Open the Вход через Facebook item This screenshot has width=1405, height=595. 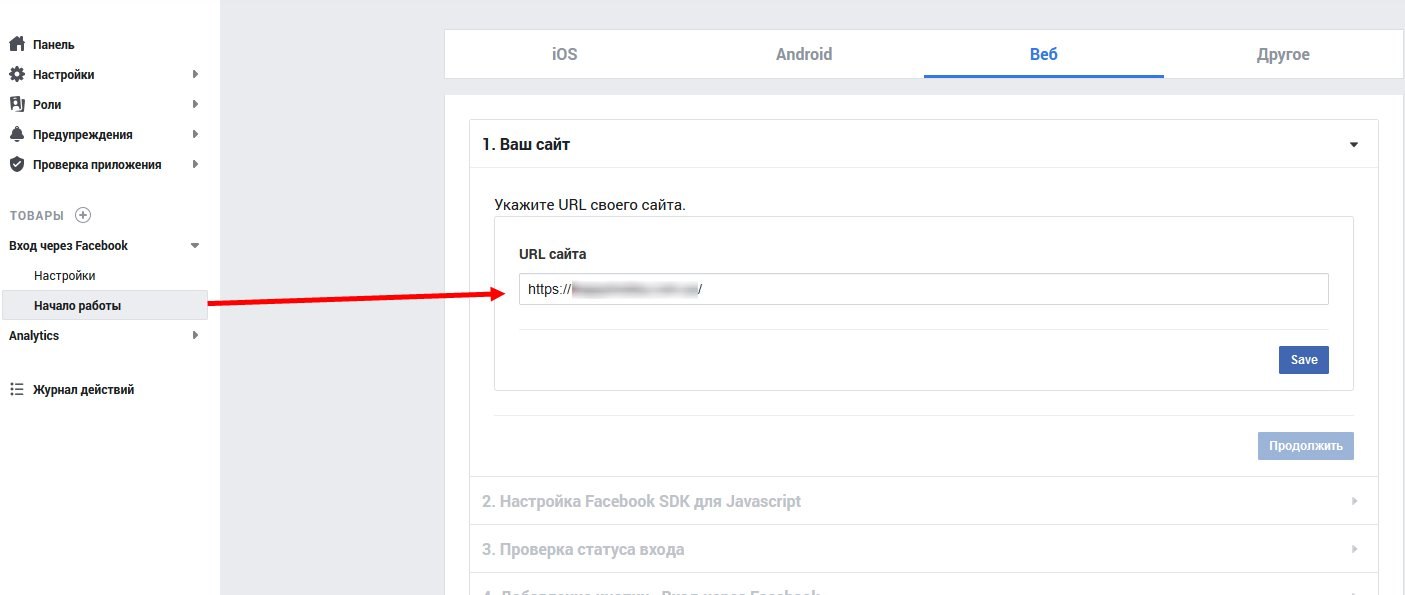(x=69, y=245)
